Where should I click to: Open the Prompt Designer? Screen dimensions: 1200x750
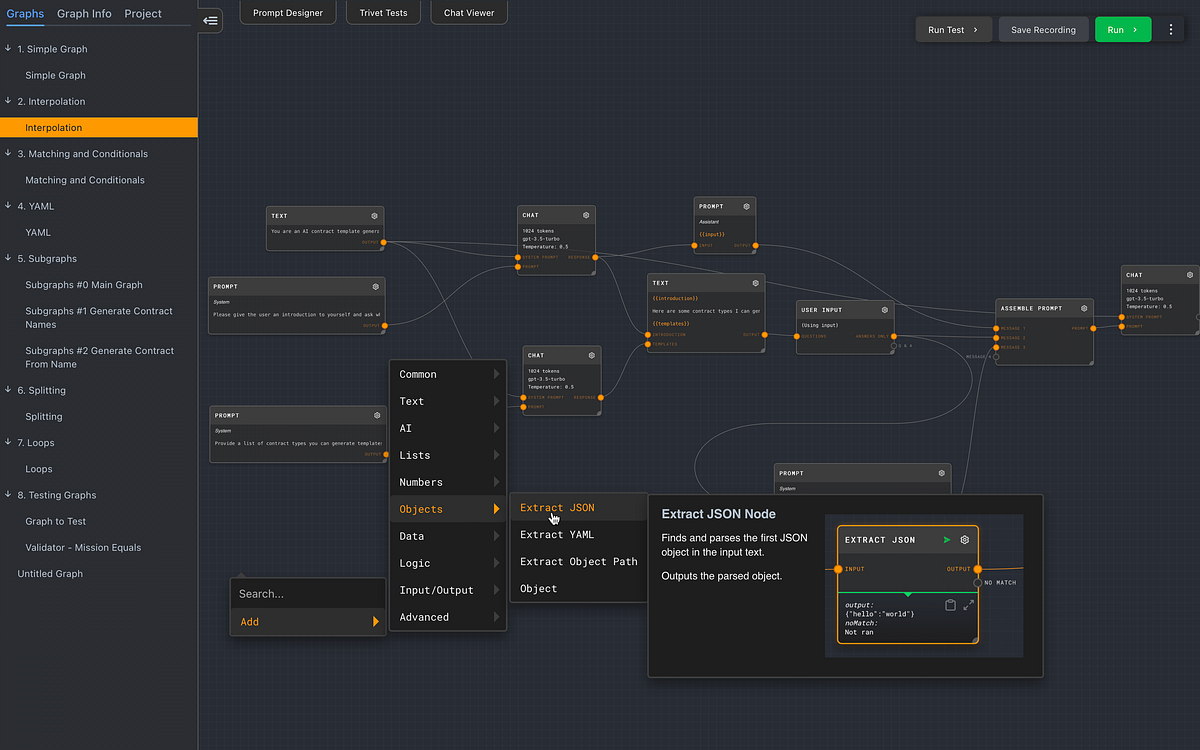pyautogui.click(x=287, y=13)
